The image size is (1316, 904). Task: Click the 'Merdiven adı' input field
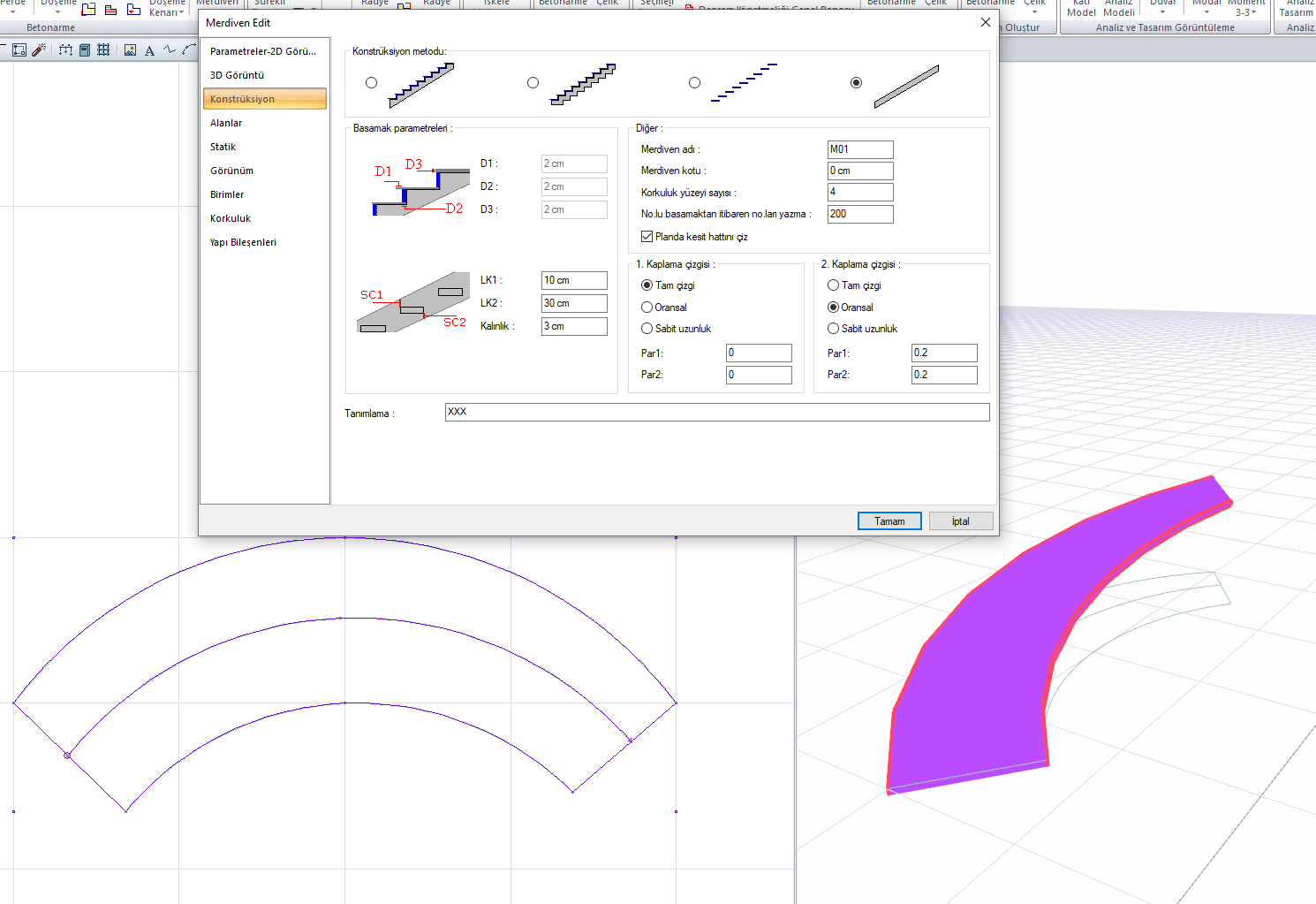pos(859,149)
